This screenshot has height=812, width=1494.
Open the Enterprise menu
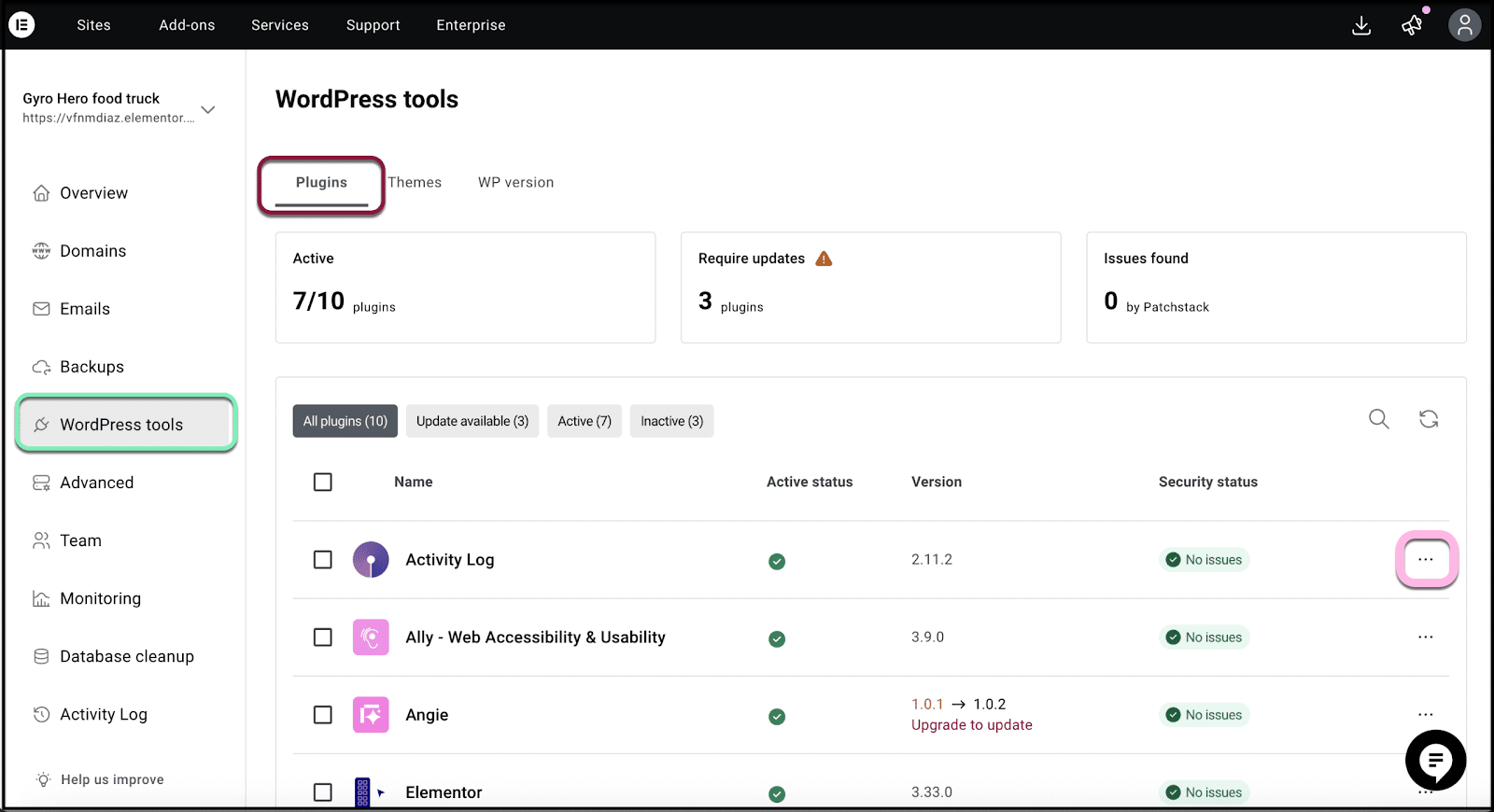[471, 25]
